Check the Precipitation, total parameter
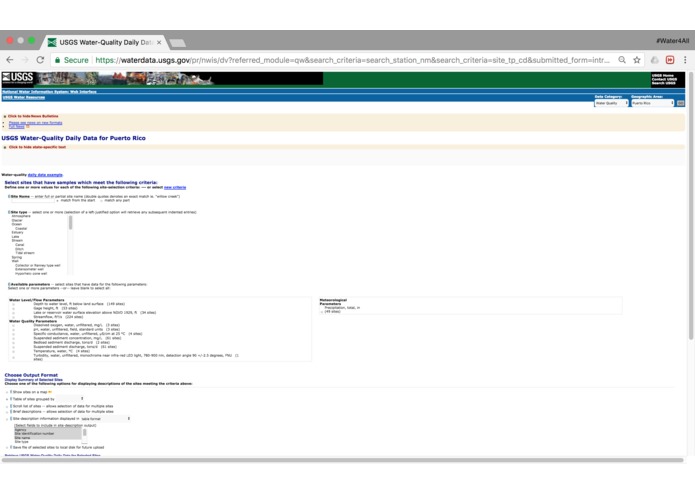Screen dimensions: 695x494 (x=322, y=312)
